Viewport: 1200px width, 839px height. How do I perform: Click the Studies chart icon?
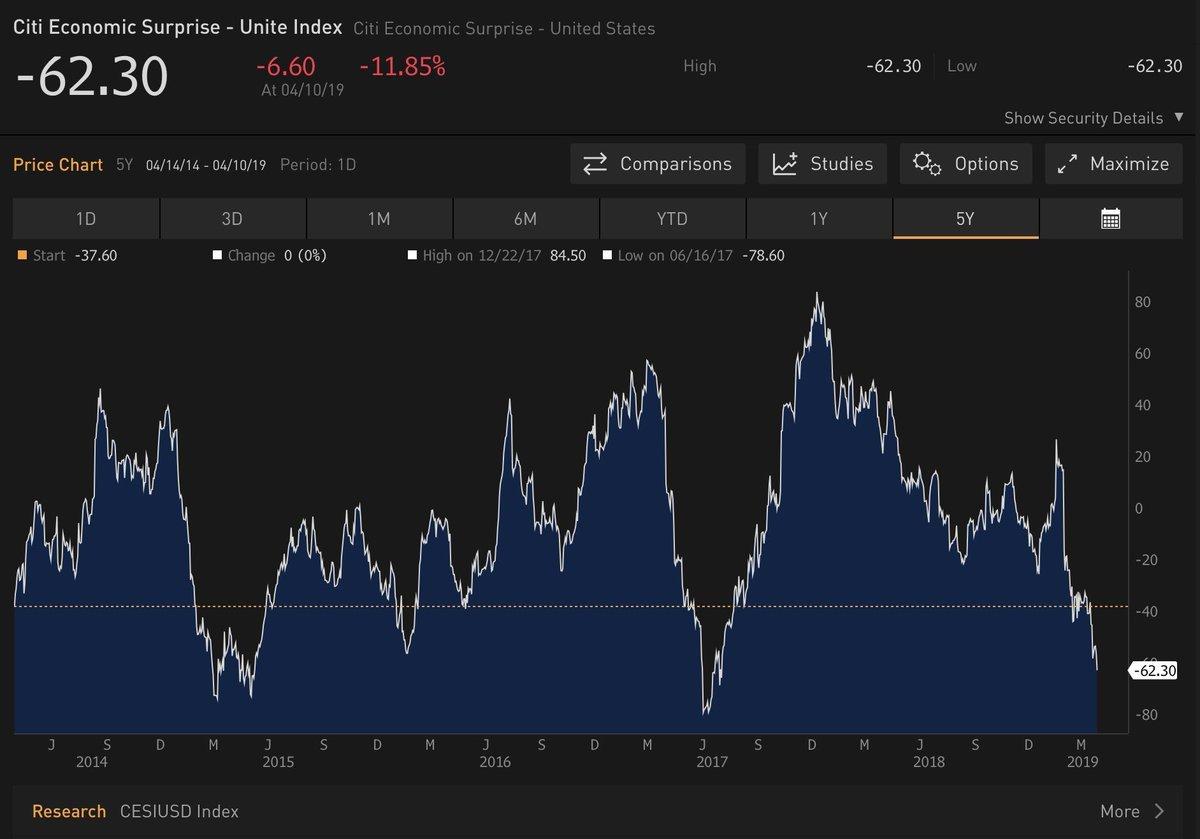coord(785,164)
